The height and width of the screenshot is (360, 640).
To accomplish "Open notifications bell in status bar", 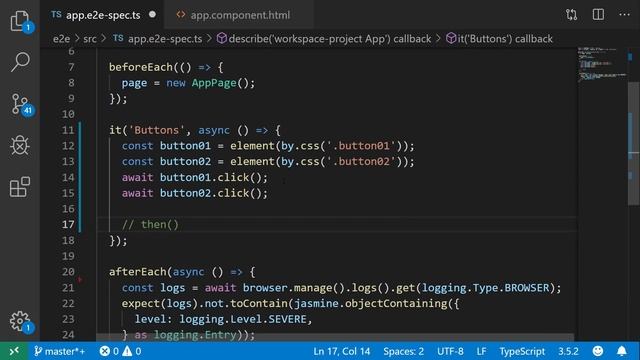I will tap(622, 351).
